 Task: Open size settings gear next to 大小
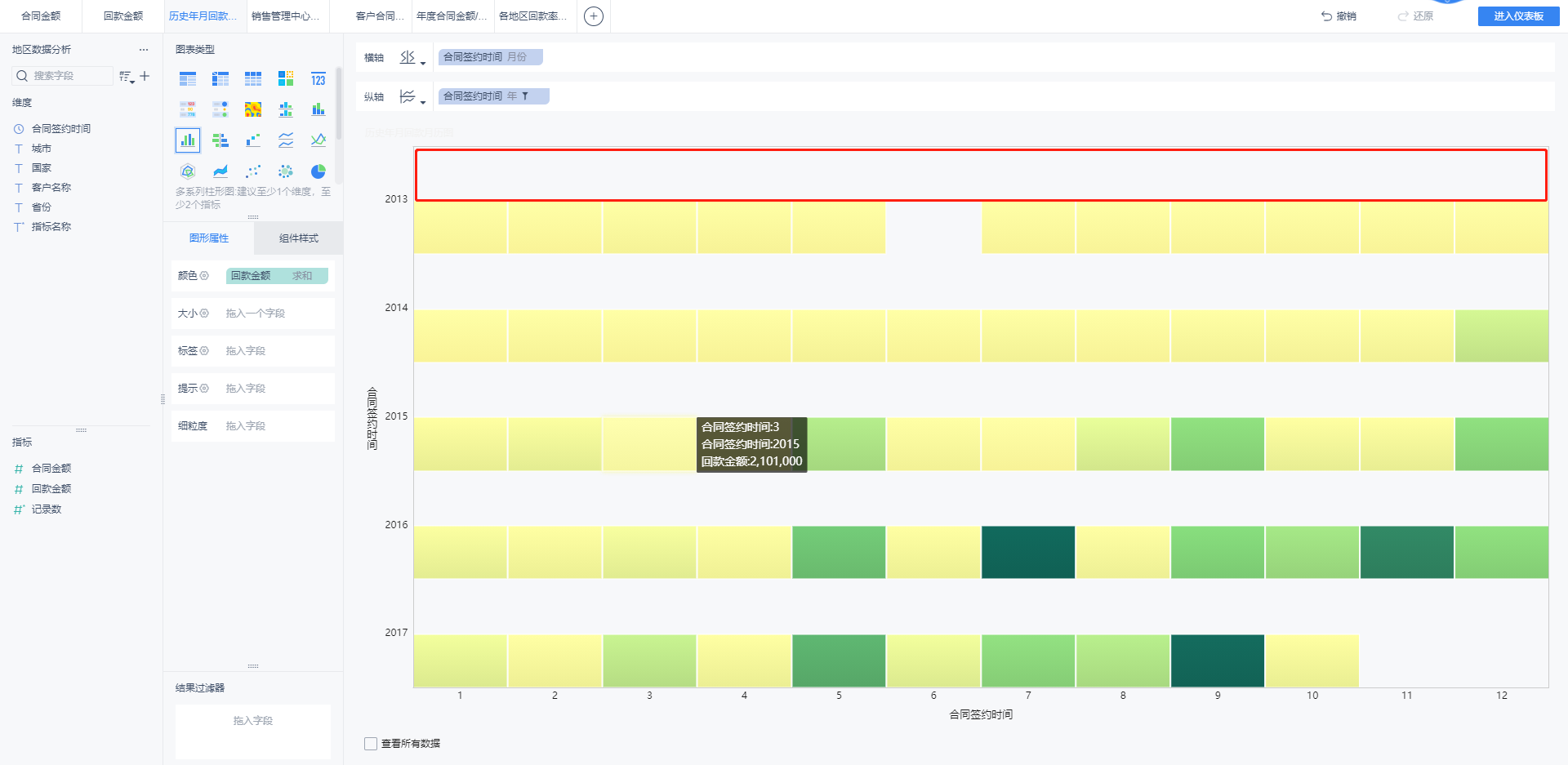(205, 314)
